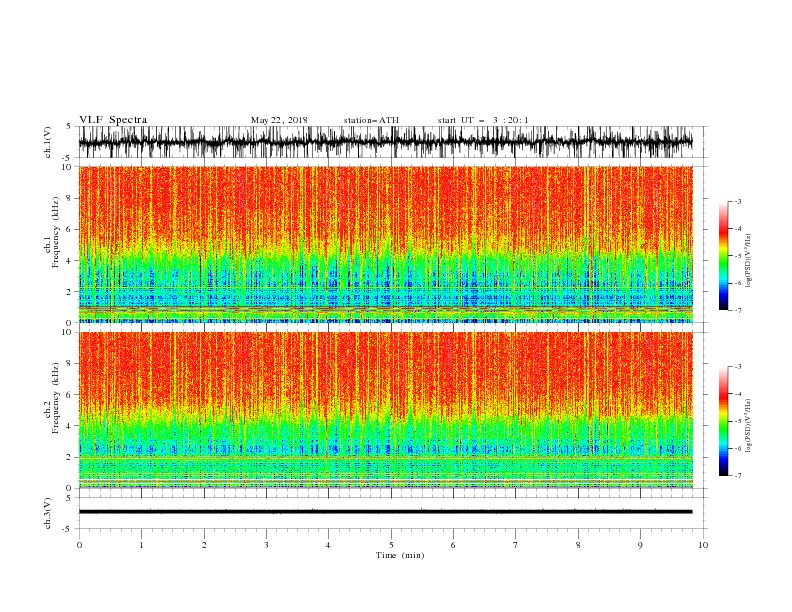Click the time axis tick label "1"

[x=141, y=545]
